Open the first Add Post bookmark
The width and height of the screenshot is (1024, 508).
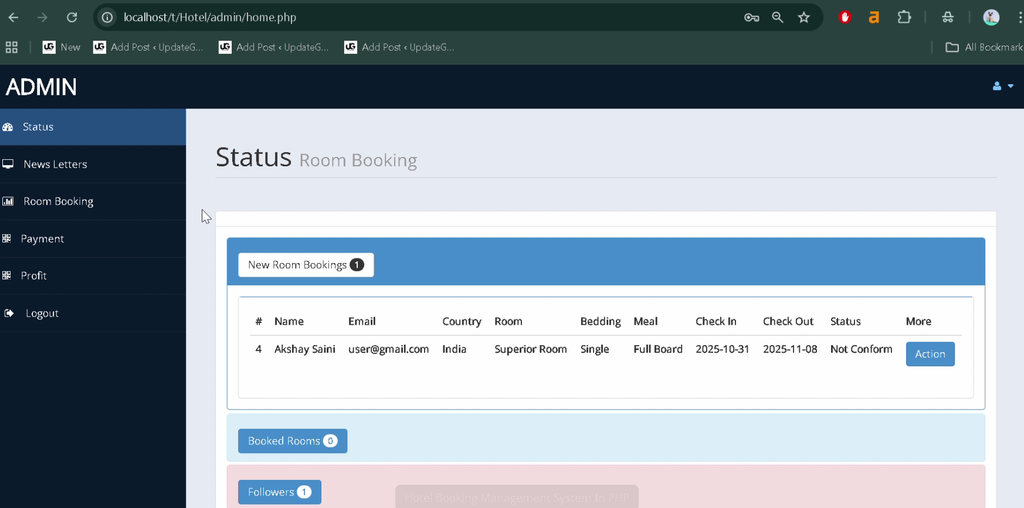148,47
